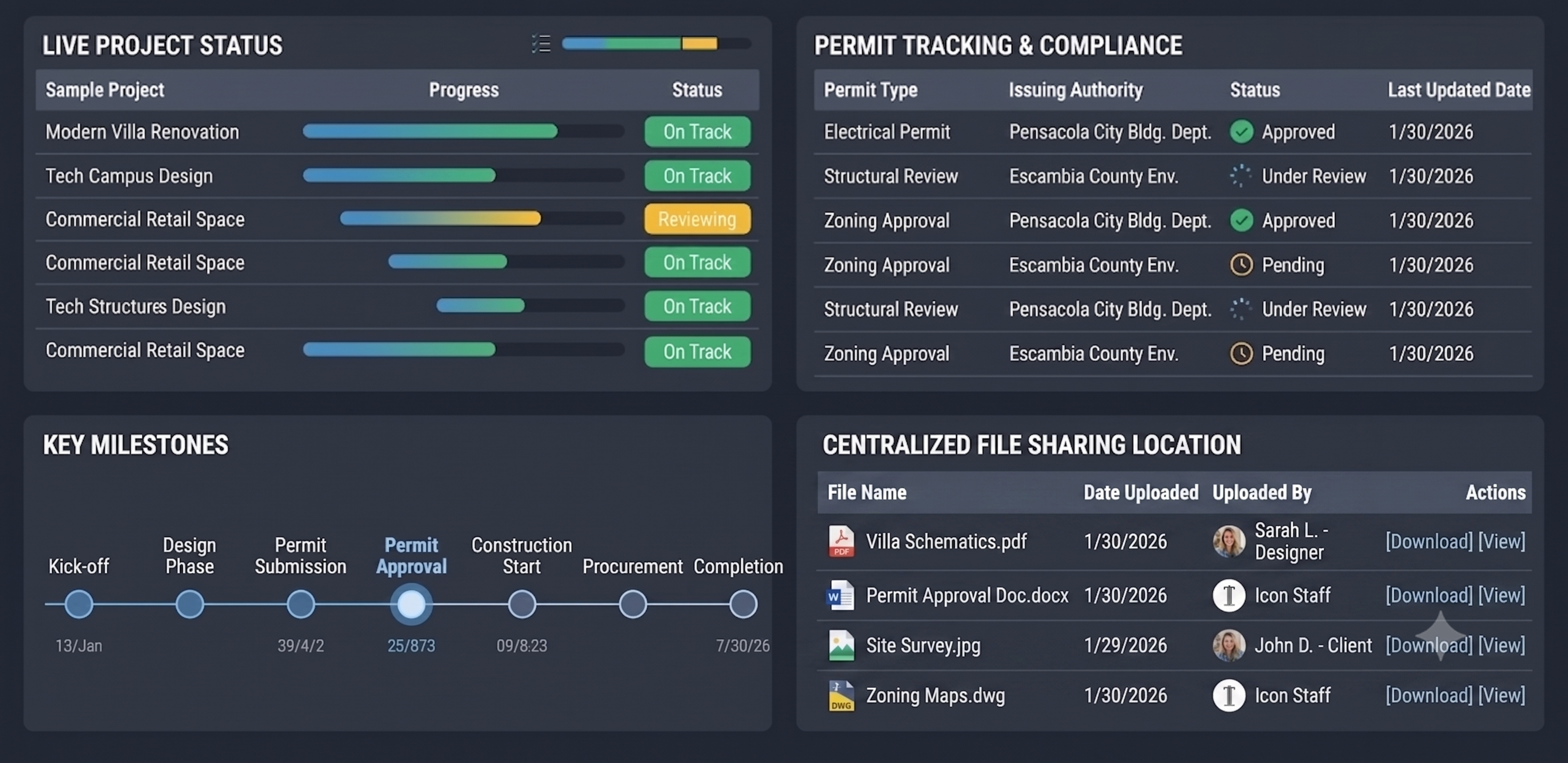Select the Completion milestone marker
Image resolution: width=1568 pixels, height=763 pixels.
(x=743, y=604)
